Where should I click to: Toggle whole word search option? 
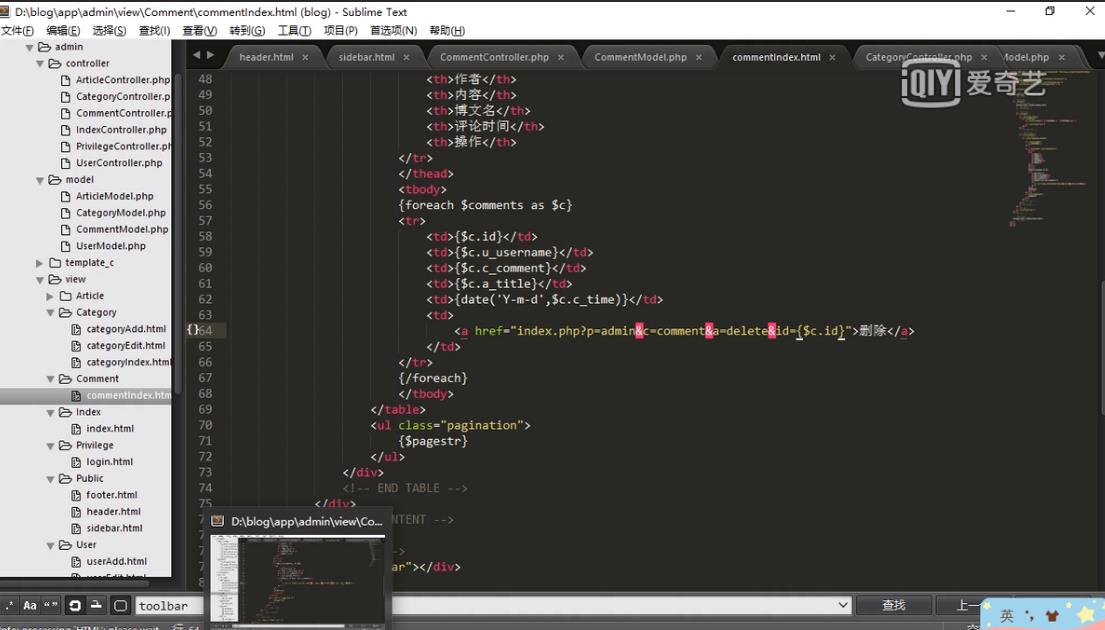click(x=51, y=605)
